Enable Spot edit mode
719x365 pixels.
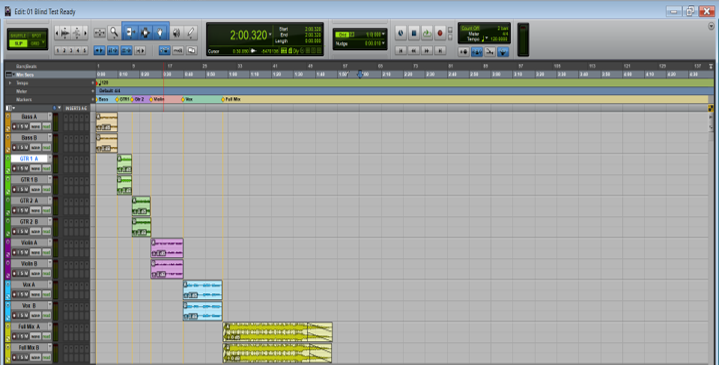click(37, 36)
